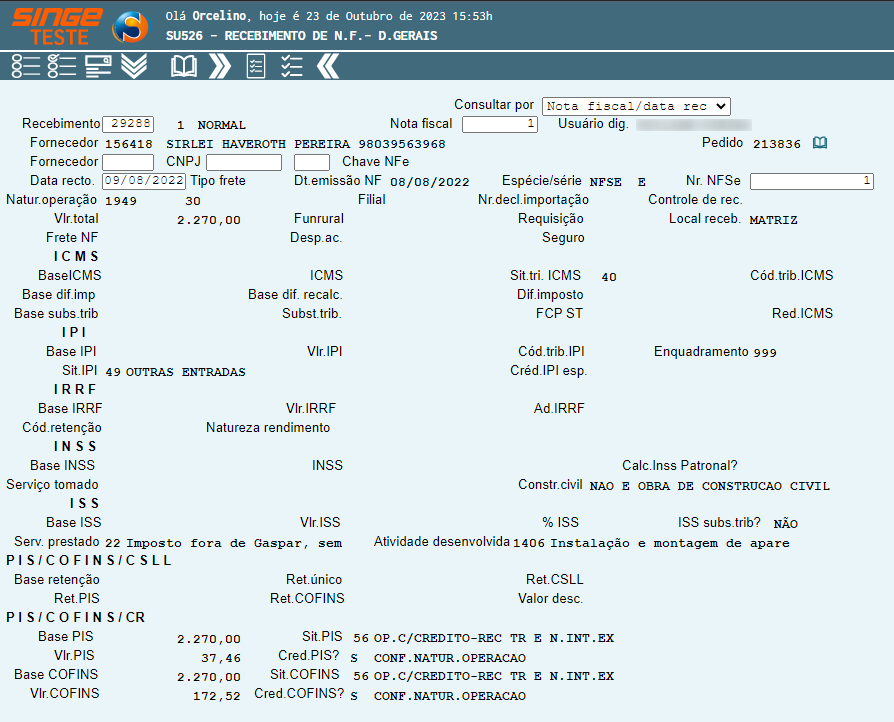
Task: Click Sit.IPI value 49 OUTRAS ENTRADAS
Action: [x=176, y=372]
